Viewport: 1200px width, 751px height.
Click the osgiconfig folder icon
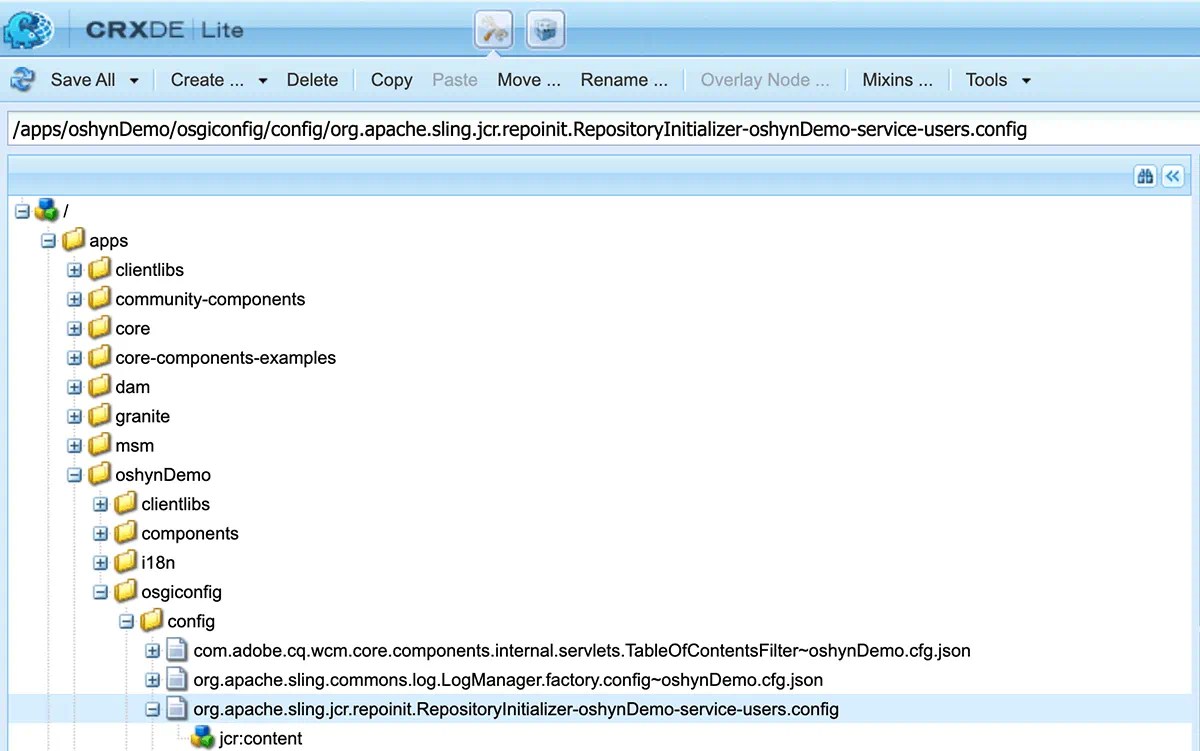click(125, 591)
